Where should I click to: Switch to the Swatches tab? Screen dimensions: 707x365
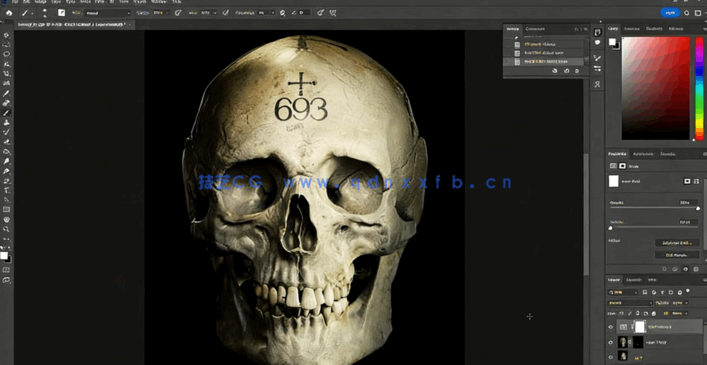point(632,29)
